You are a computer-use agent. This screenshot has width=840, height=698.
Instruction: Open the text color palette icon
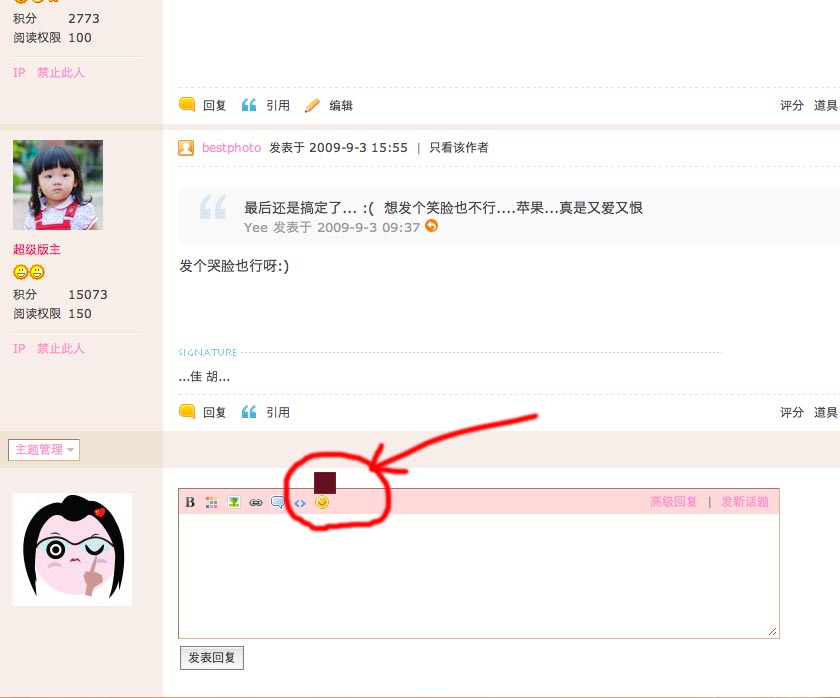211,502
